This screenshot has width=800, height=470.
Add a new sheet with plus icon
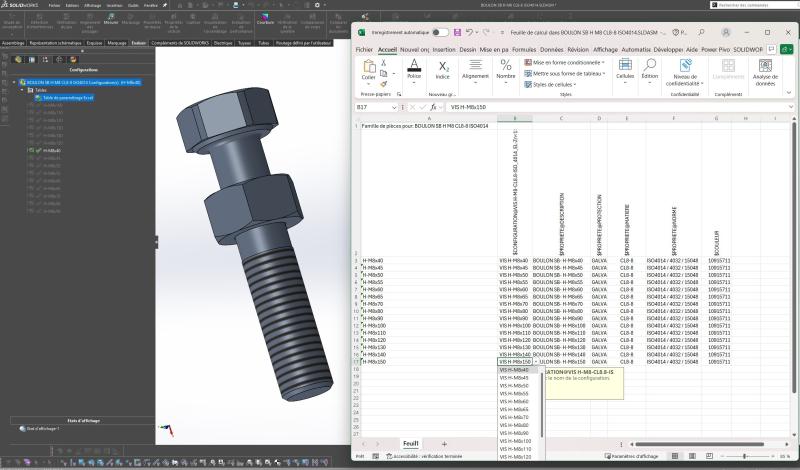(444, 443)
